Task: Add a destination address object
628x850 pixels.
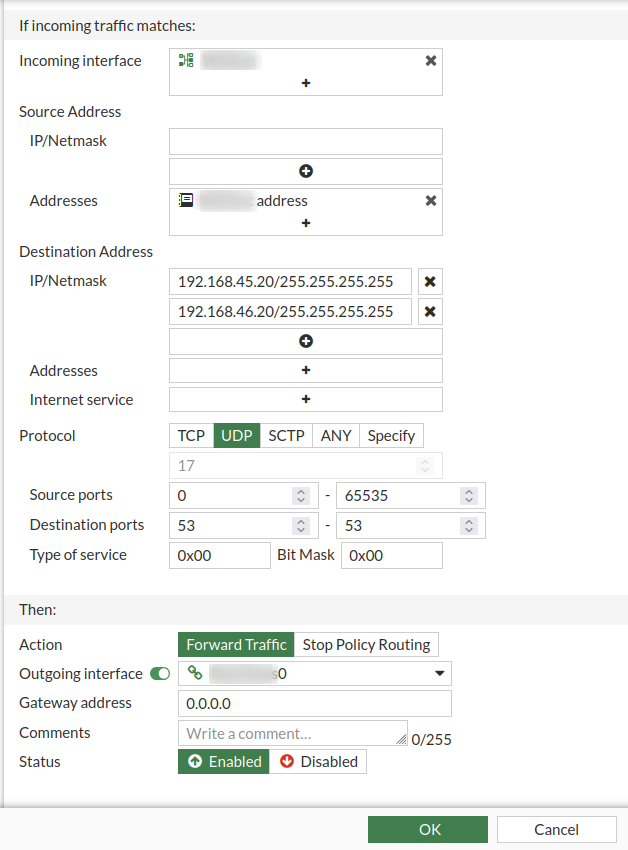Action: coord(305,370)
